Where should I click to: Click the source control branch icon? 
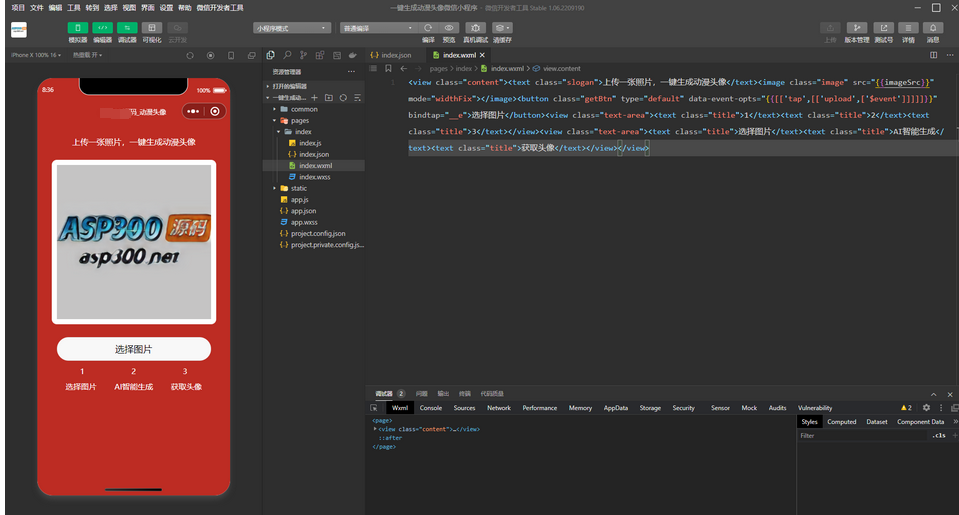(x=304, y=55)
